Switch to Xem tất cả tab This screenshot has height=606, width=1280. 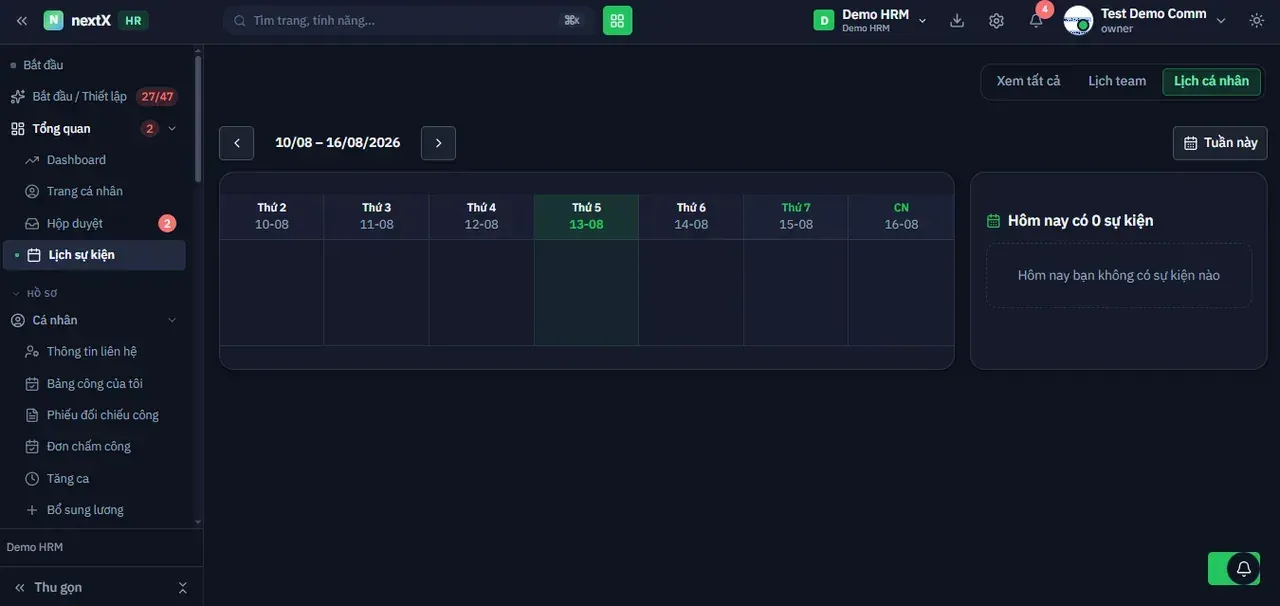pos(1028,81)
